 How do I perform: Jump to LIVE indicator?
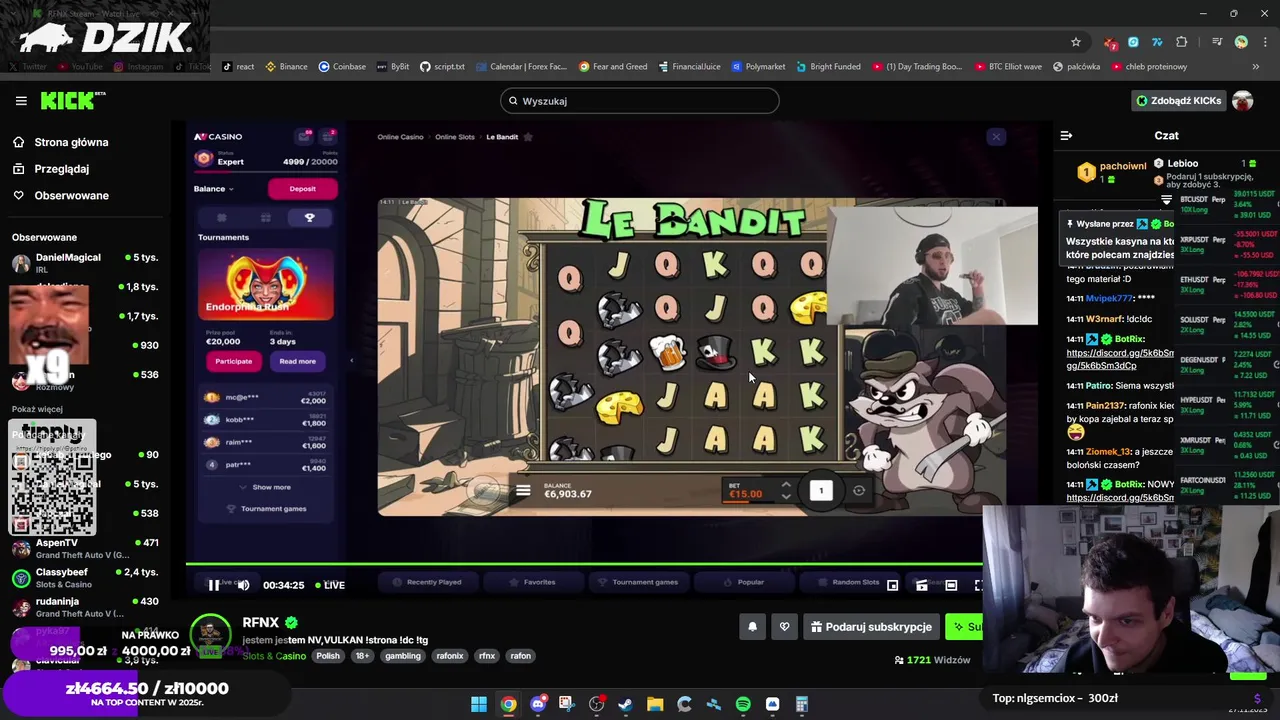[330, 585]
